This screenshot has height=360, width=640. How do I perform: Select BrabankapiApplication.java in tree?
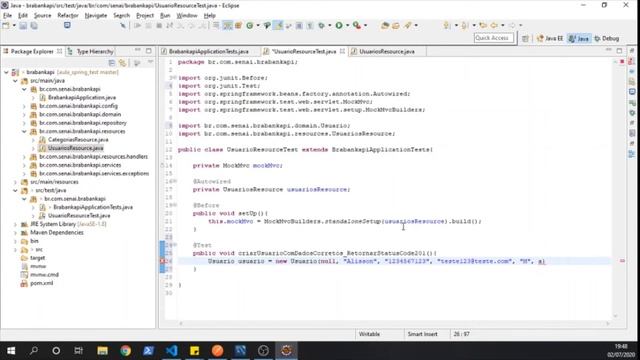point(82,98)
